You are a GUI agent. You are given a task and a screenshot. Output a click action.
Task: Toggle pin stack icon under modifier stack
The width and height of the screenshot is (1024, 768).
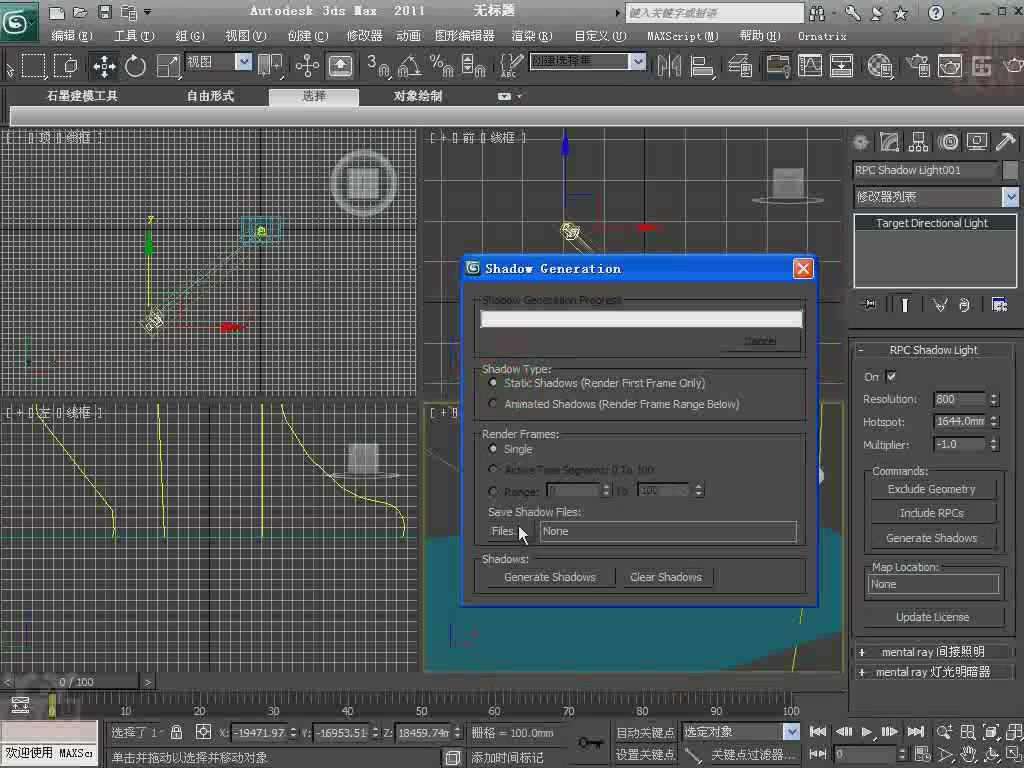pos(870,304)
